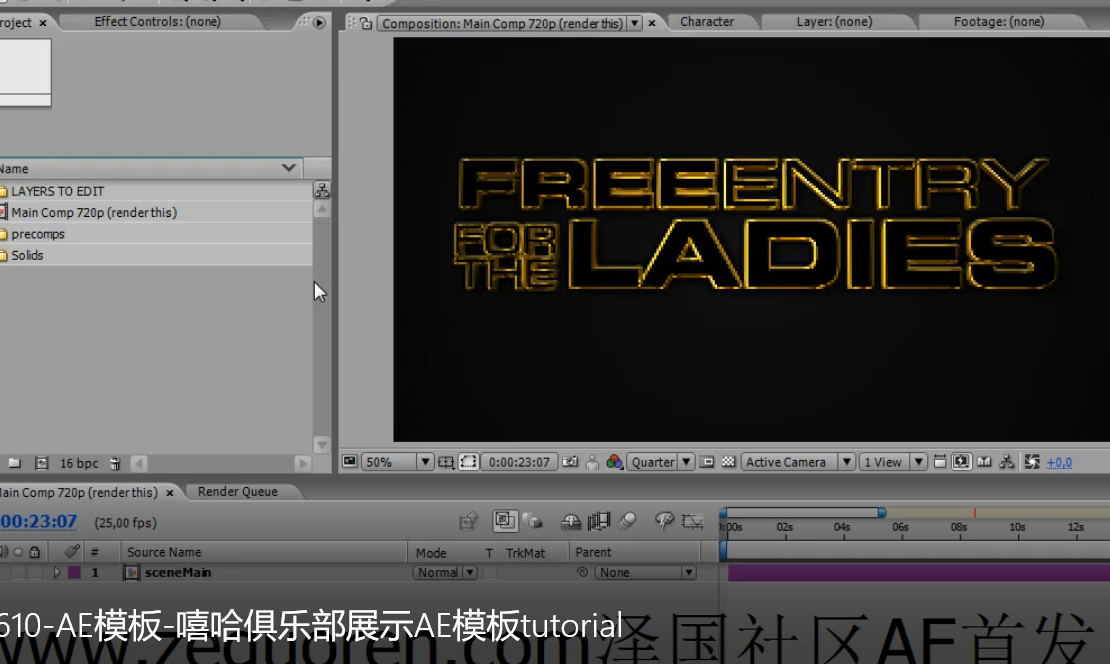Click project horizontal scroll left arrow

[139, 464]
